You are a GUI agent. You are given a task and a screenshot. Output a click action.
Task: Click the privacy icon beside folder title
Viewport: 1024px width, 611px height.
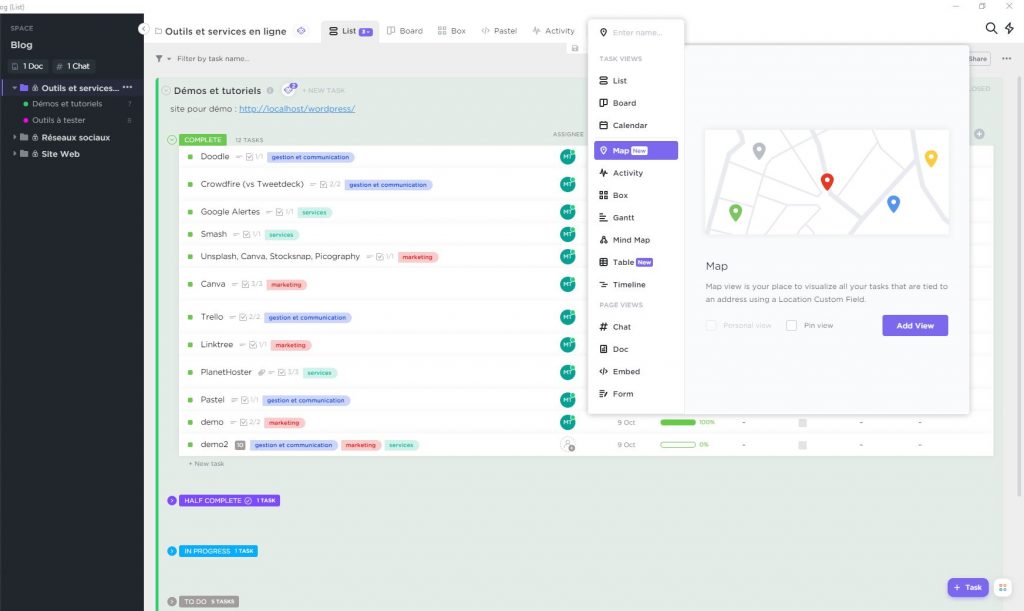301,31
